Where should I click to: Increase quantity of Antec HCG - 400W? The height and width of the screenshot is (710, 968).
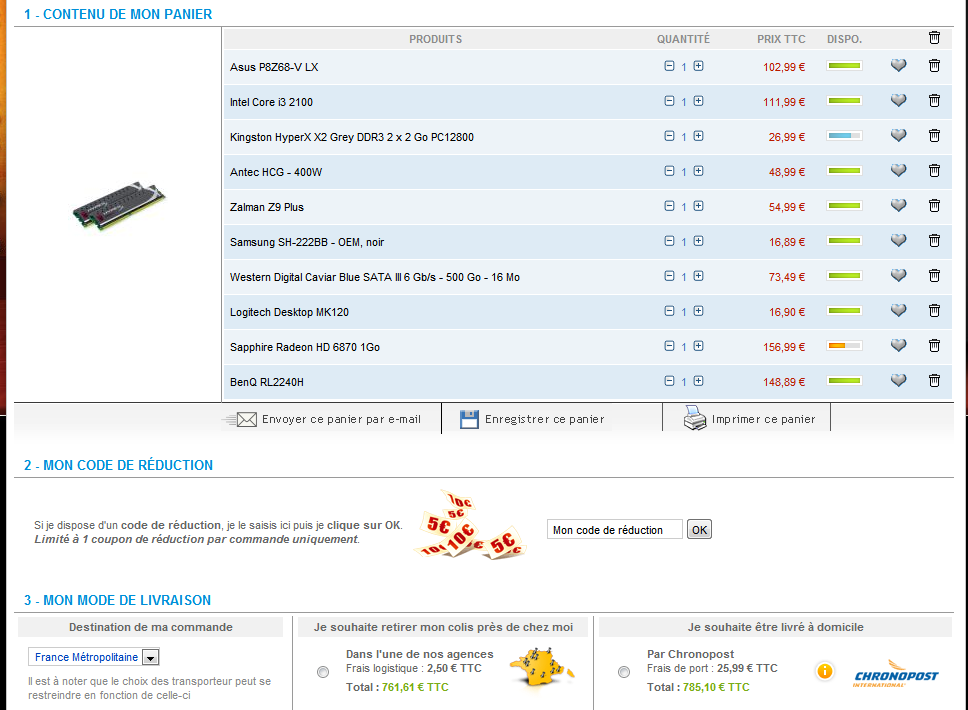pyautogui.click(x=698, y=171)
